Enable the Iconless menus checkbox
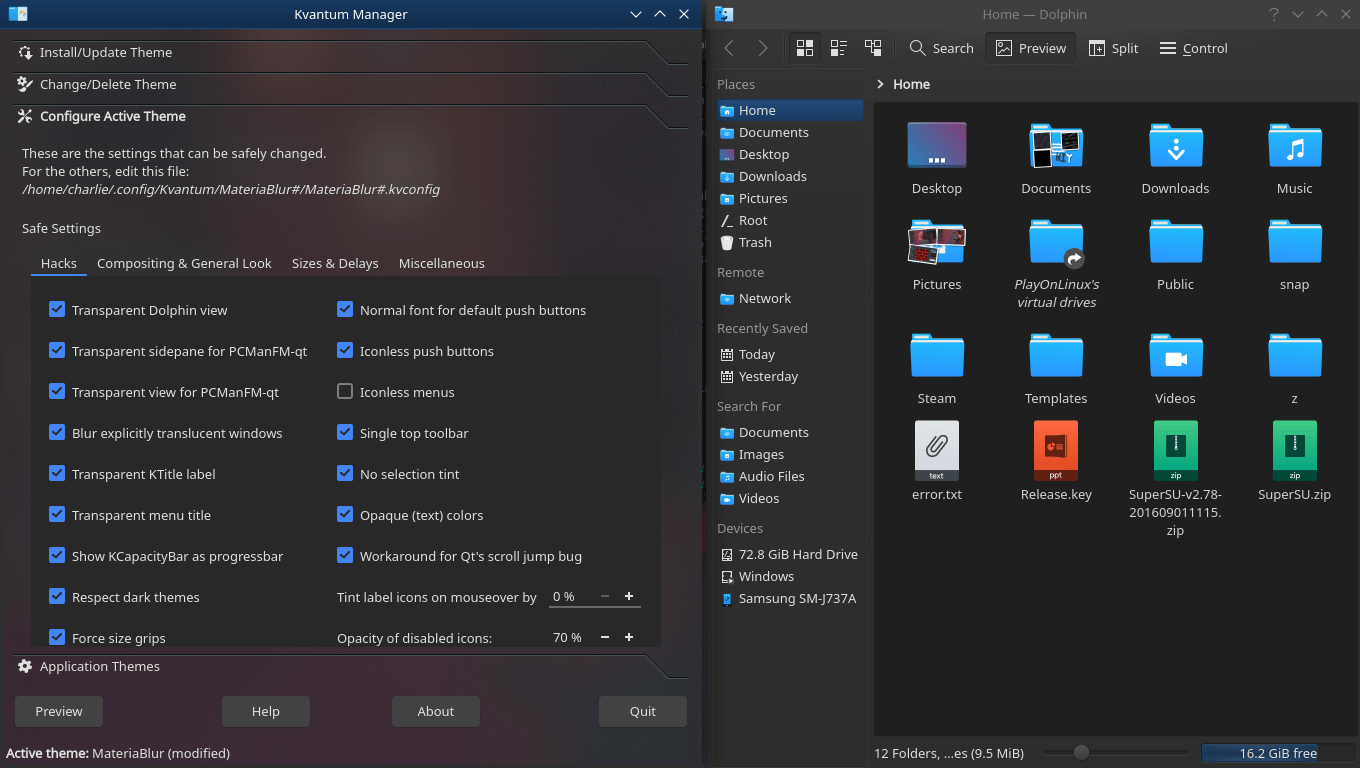This screenshot has width=1360, height=768. tap(345, 392)
